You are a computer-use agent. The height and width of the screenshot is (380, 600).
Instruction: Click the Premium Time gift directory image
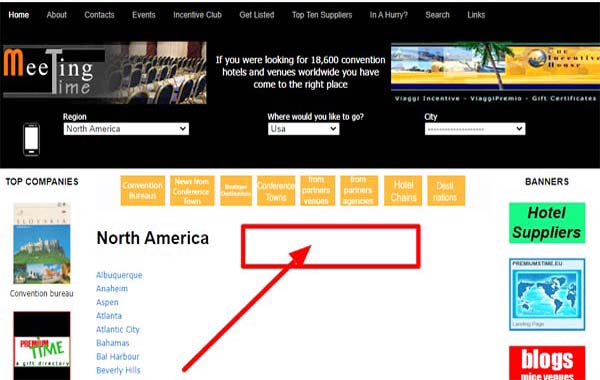42,346
